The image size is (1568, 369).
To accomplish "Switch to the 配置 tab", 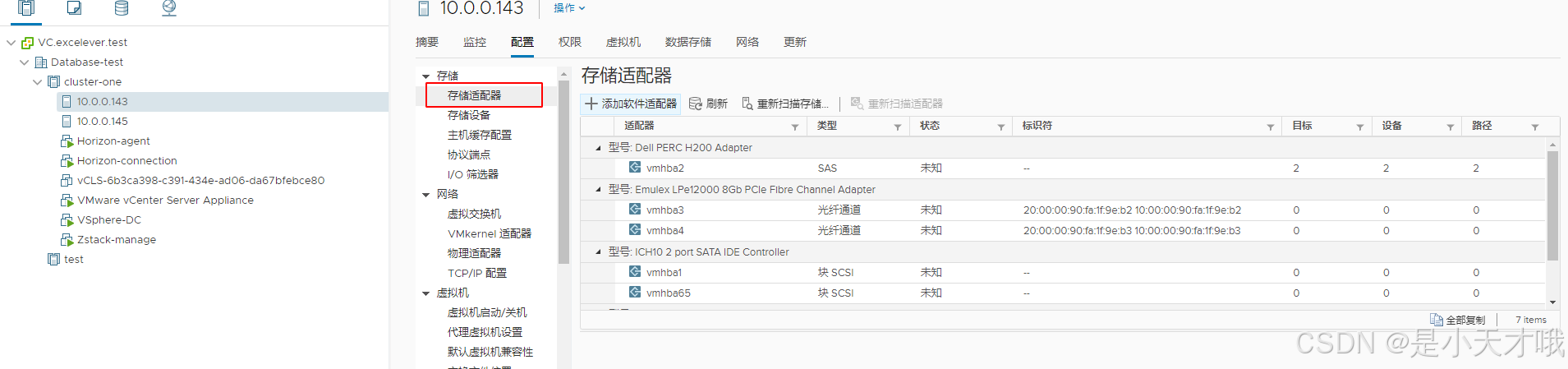I will tap(522, 42).
